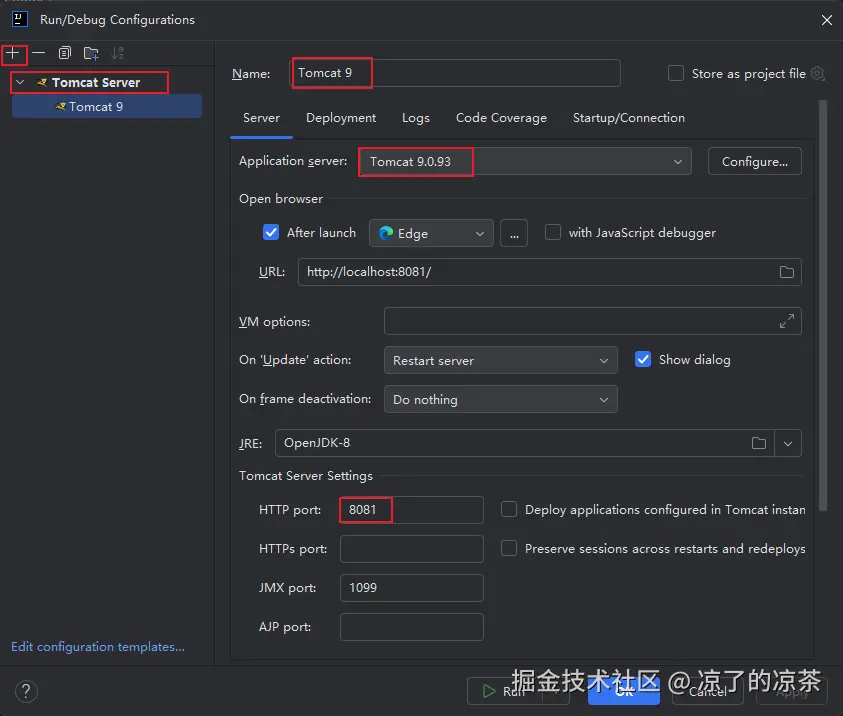The height and width of the screenshot is (716, 843).
Task: Close the Run/Debug Configurations dialog
Action: (x=826, y=20)
